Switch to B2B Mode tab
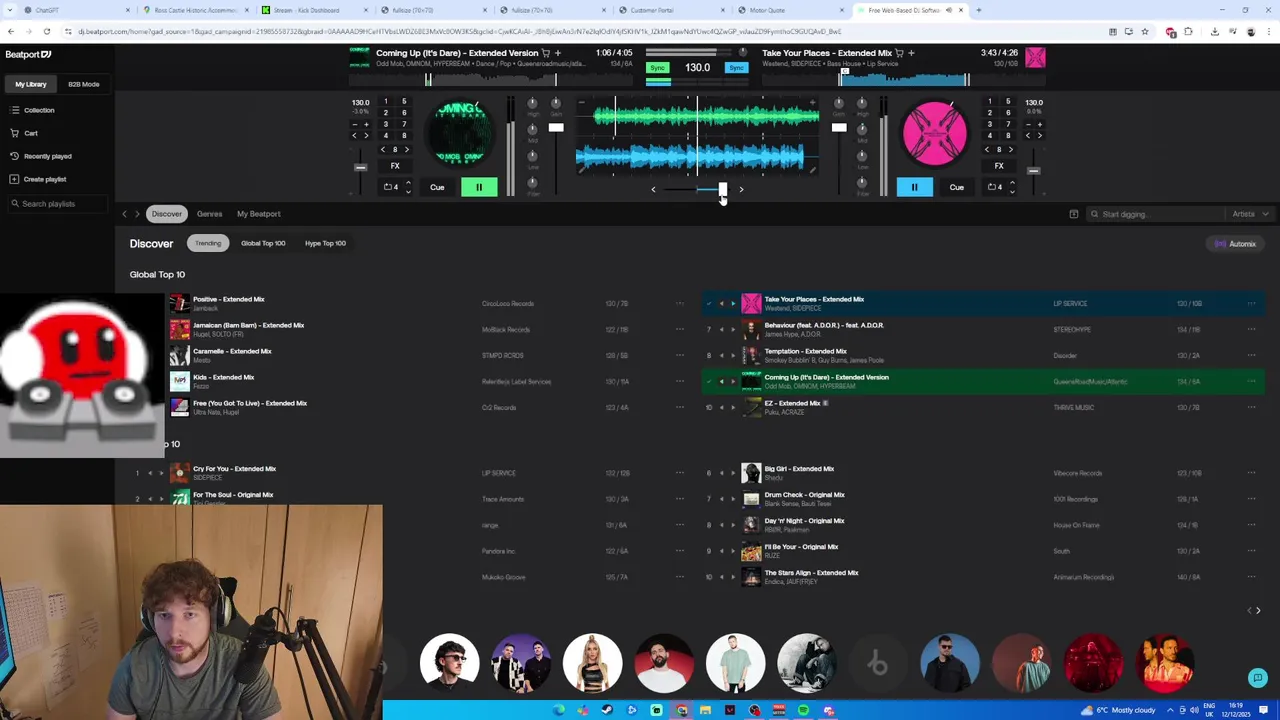Screen dimensions: 1280x720 click(x=84, y=84)
